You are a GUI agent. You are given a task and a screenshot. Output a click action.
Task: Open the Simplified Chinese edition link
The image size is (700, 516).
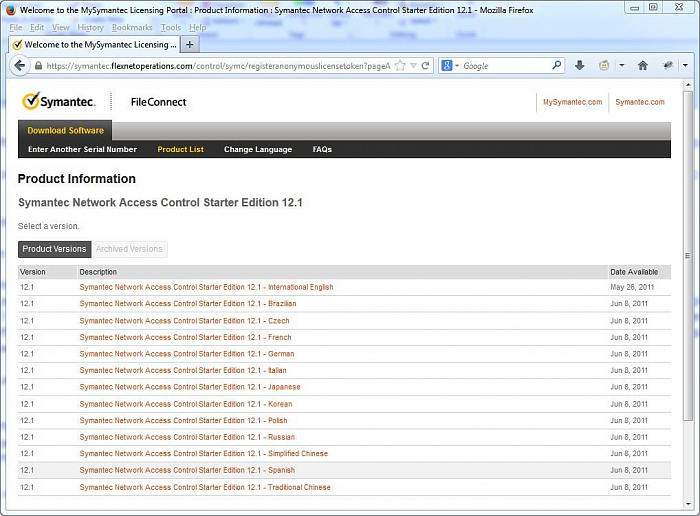tap(204, 454)
